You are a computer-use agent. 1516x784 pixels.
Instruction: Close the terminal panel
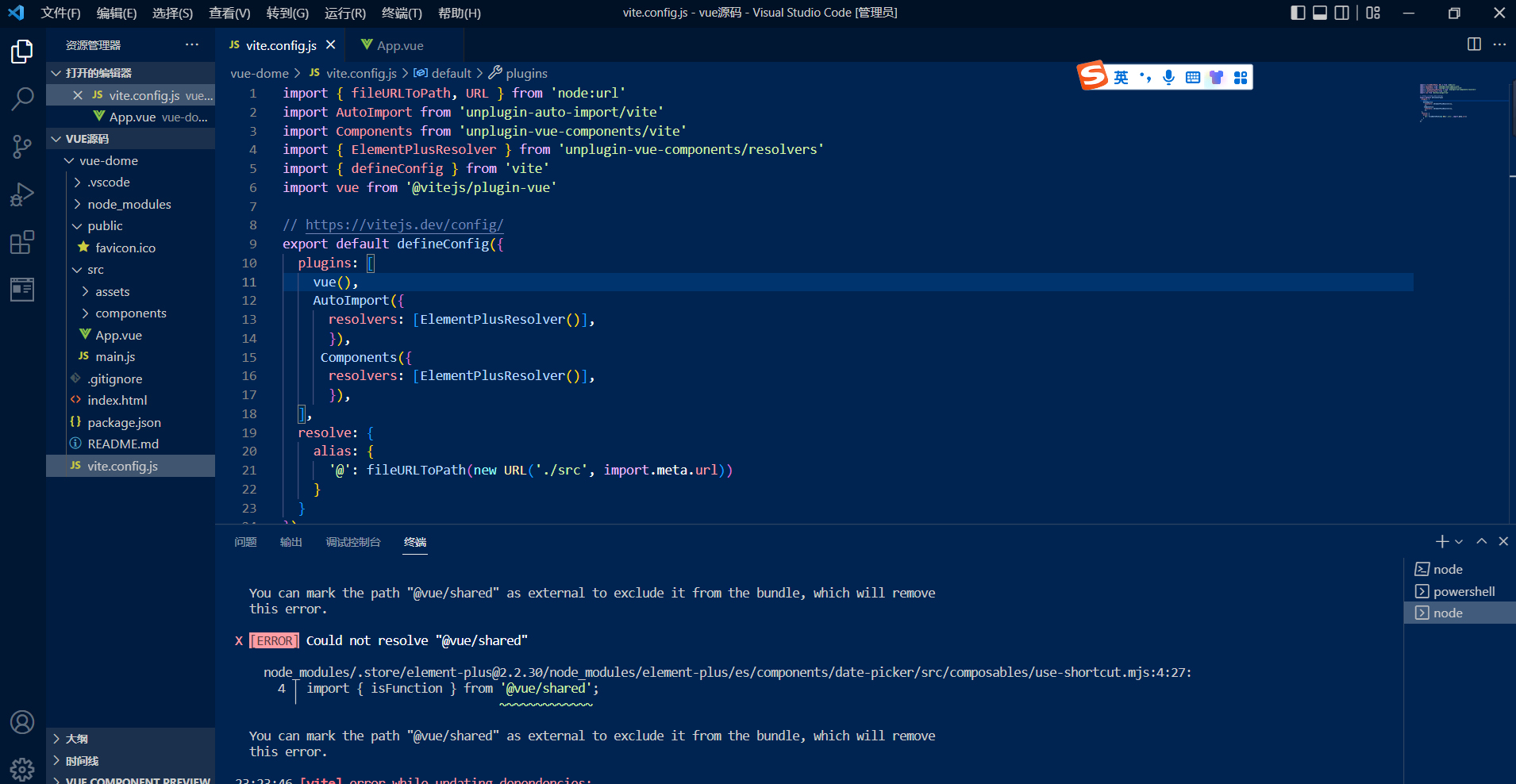pyautogui.click(x=1503, y=541)
